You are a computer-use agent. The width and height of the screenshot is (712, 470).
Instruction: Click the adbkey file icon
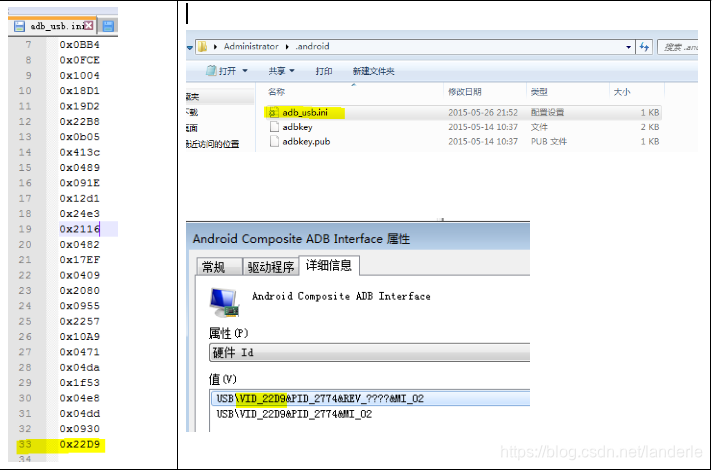tap(274, 127)
